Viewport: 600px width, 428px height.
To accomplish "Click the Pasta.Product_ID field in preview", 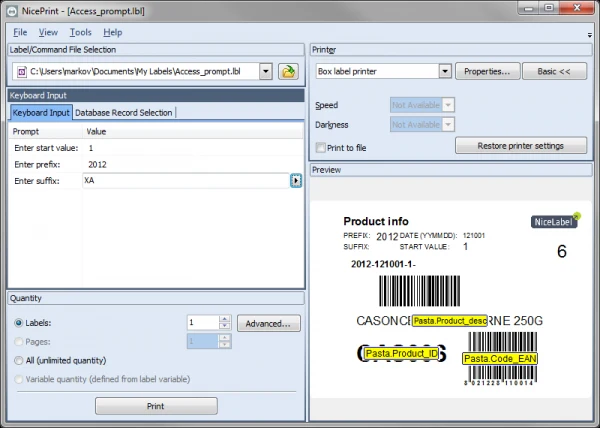I will 402,353.
